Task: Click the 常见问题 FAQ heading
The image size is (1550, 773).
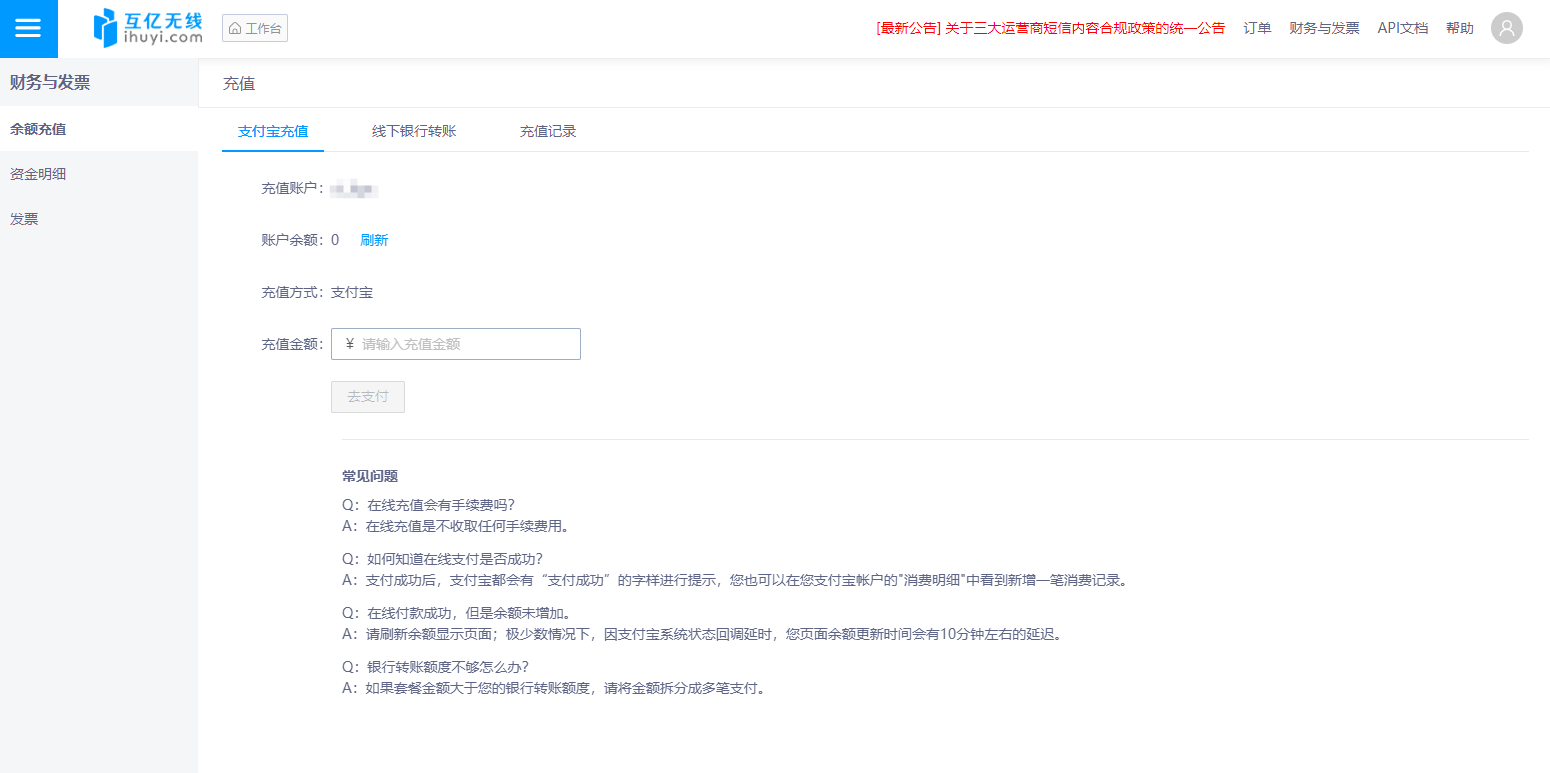Action: [370, 476]
